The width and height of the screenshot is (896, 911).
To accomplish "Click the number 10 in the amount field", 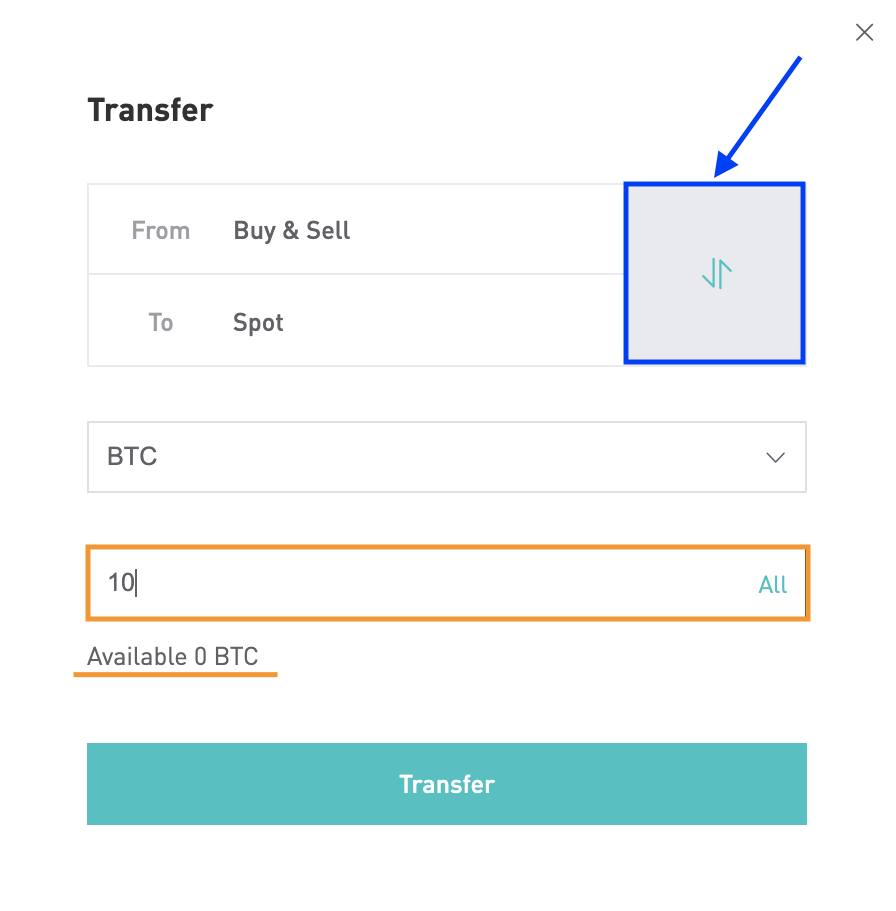I will pyautogui.click(x=121, y=583).
